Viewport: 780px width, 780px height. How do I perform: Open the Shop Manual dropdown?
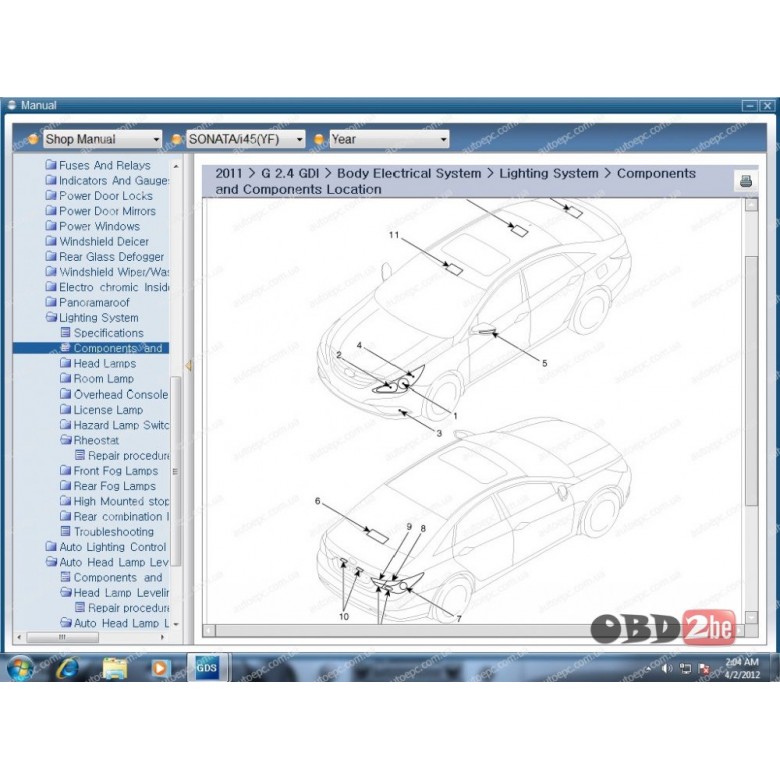click(102, 139)
